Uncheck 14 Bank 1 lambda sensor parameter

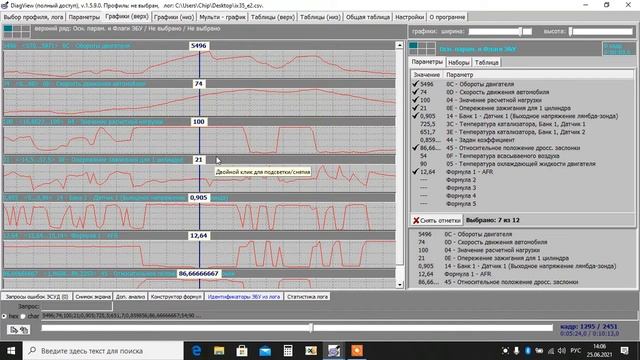(x=416, y=116)
